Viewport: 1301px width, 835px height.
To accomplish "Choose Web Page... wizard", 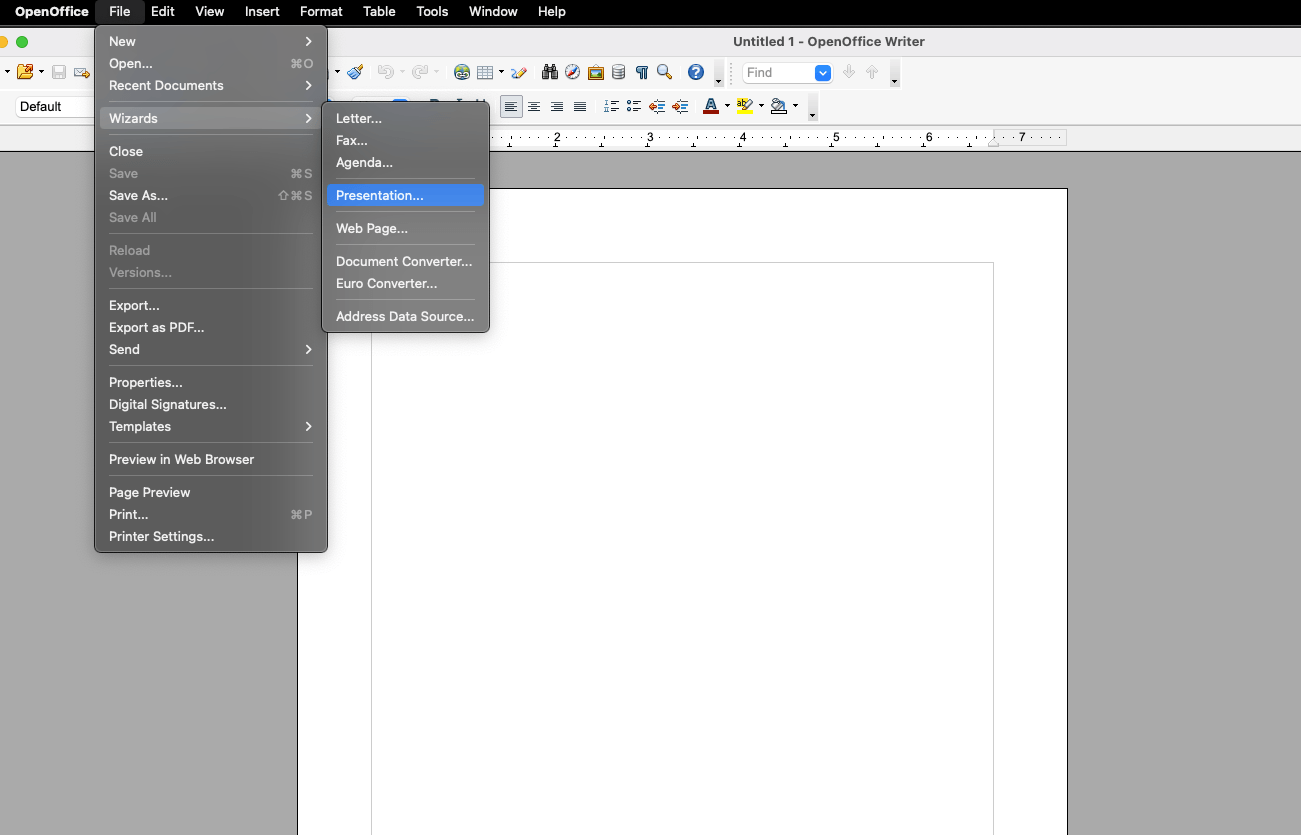I will 405,228.
